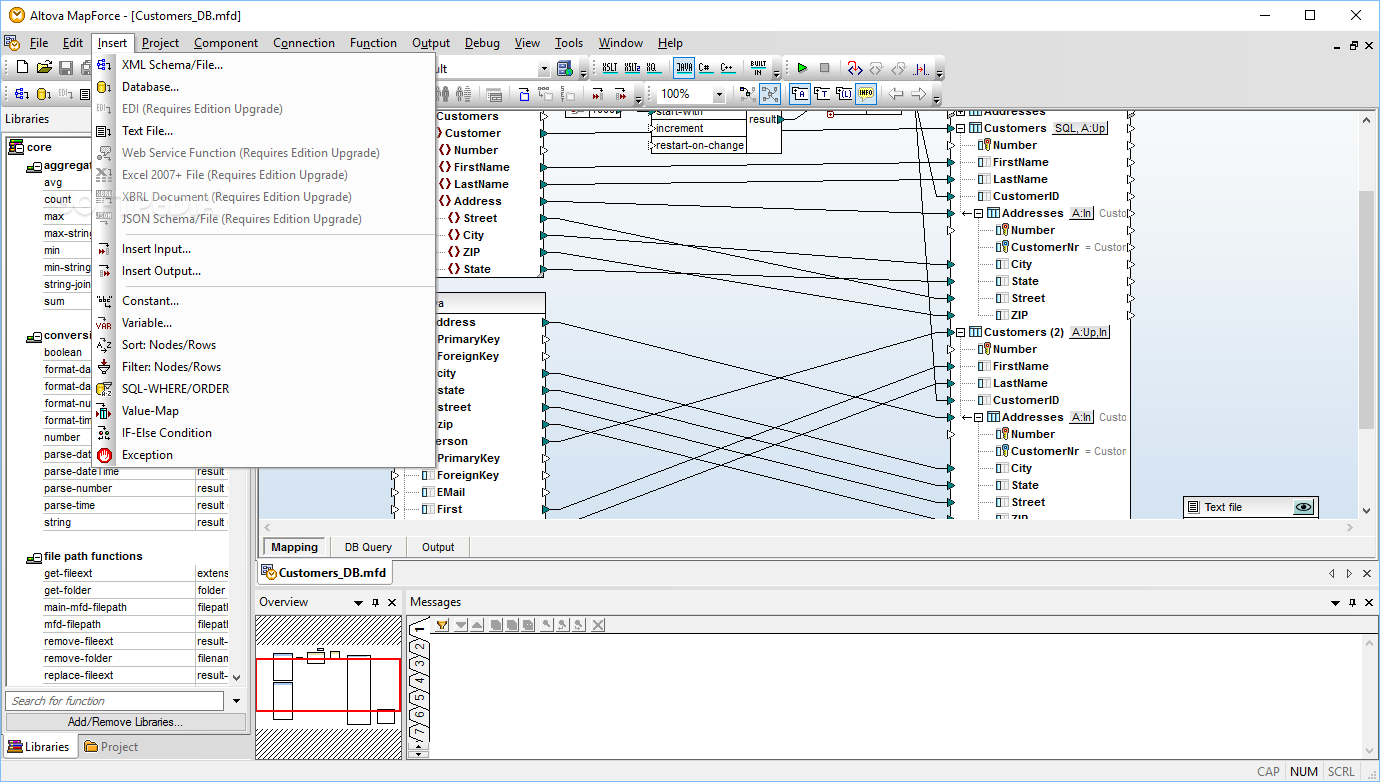Image resolution: width=1380 pixels, height=782 pixels.
Task: Click mapping area vertical scrollbar
Action: (1367, 310)
